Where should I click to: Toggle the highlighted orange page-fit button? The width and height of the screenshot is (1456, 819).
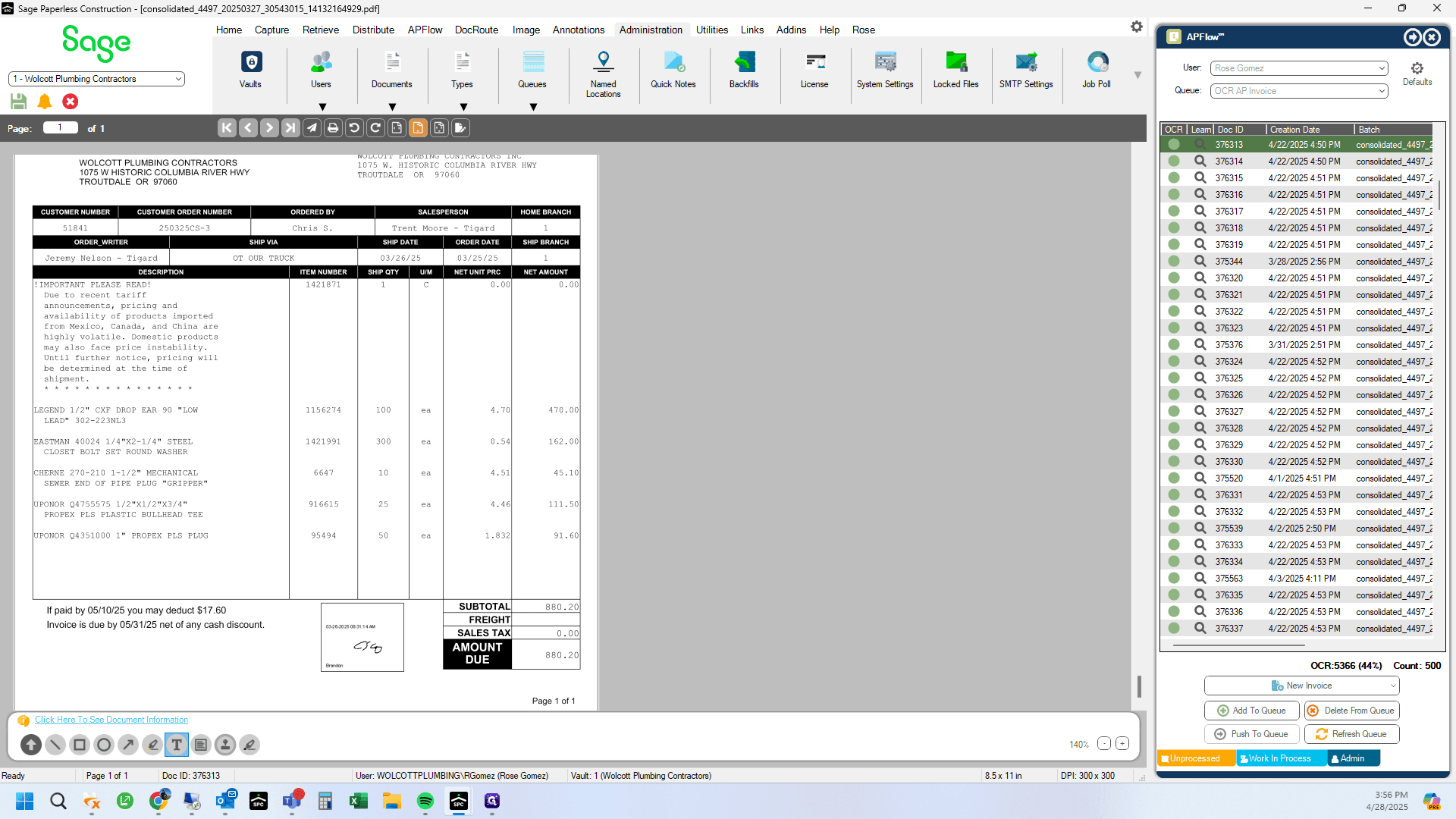coord(418,128)
